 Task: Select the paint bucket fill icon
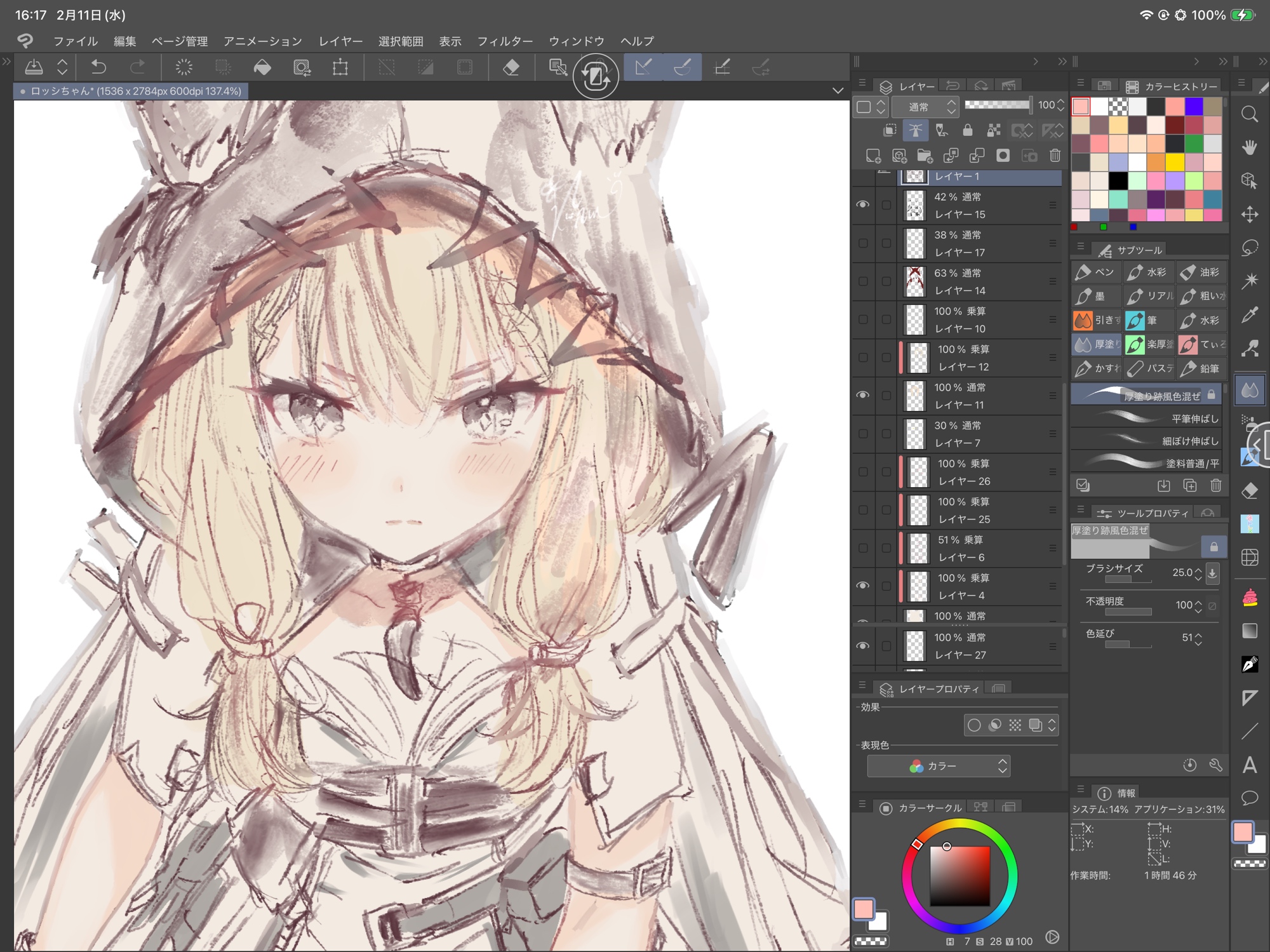click(x=262, y=67)
